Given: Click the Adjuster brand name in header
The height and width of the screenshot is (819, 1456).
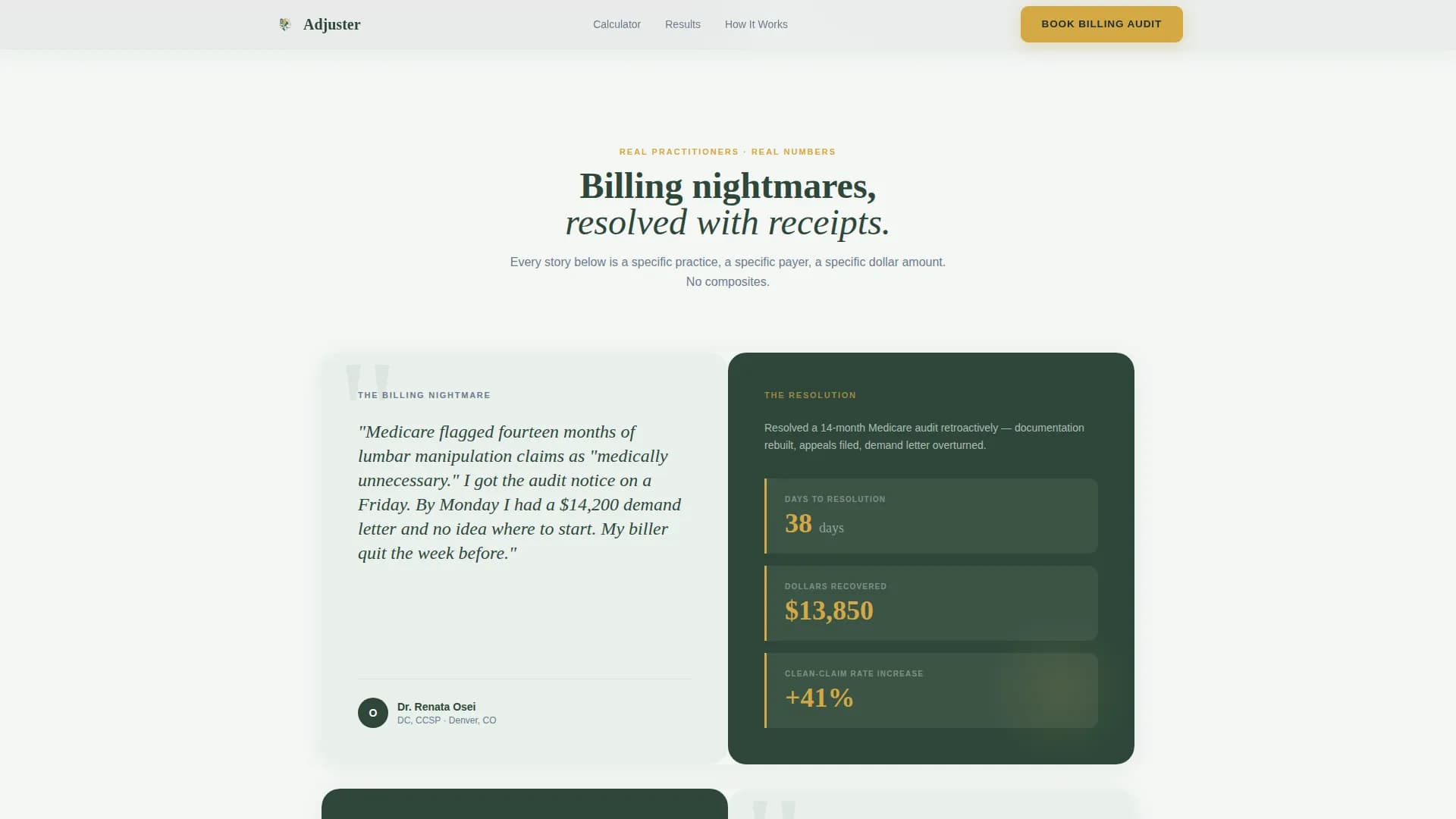Looking at the screenshot, I should (331, 24).
